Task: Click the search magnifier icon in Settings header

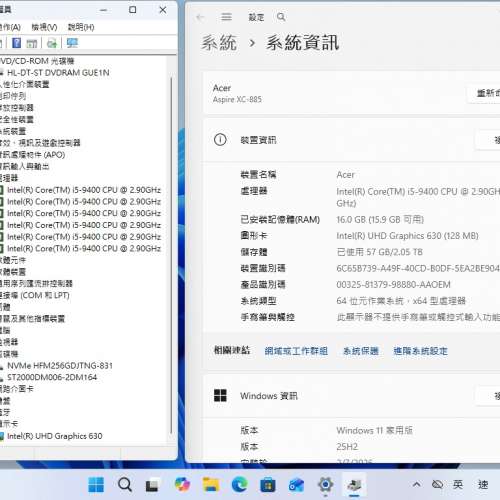Action: 281,17
